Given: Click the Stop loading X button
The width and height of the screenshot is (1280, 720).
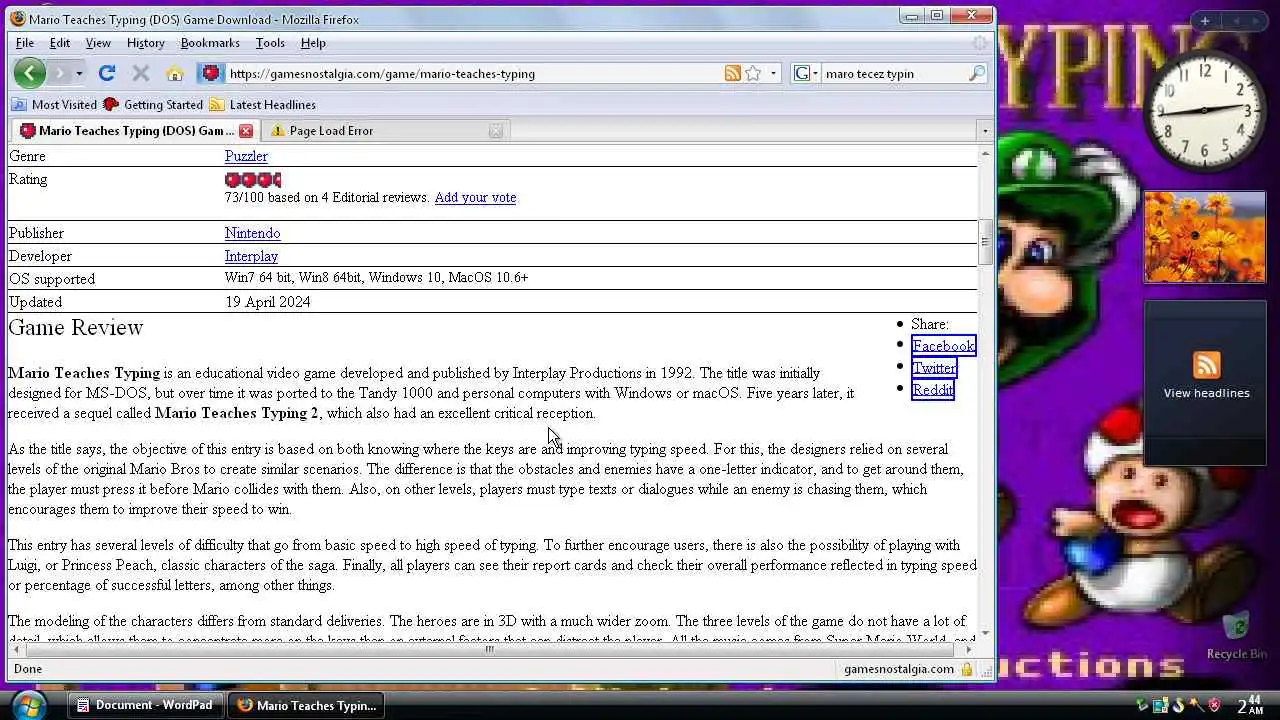Looking at the screenshot, I should tap(141, 73).
